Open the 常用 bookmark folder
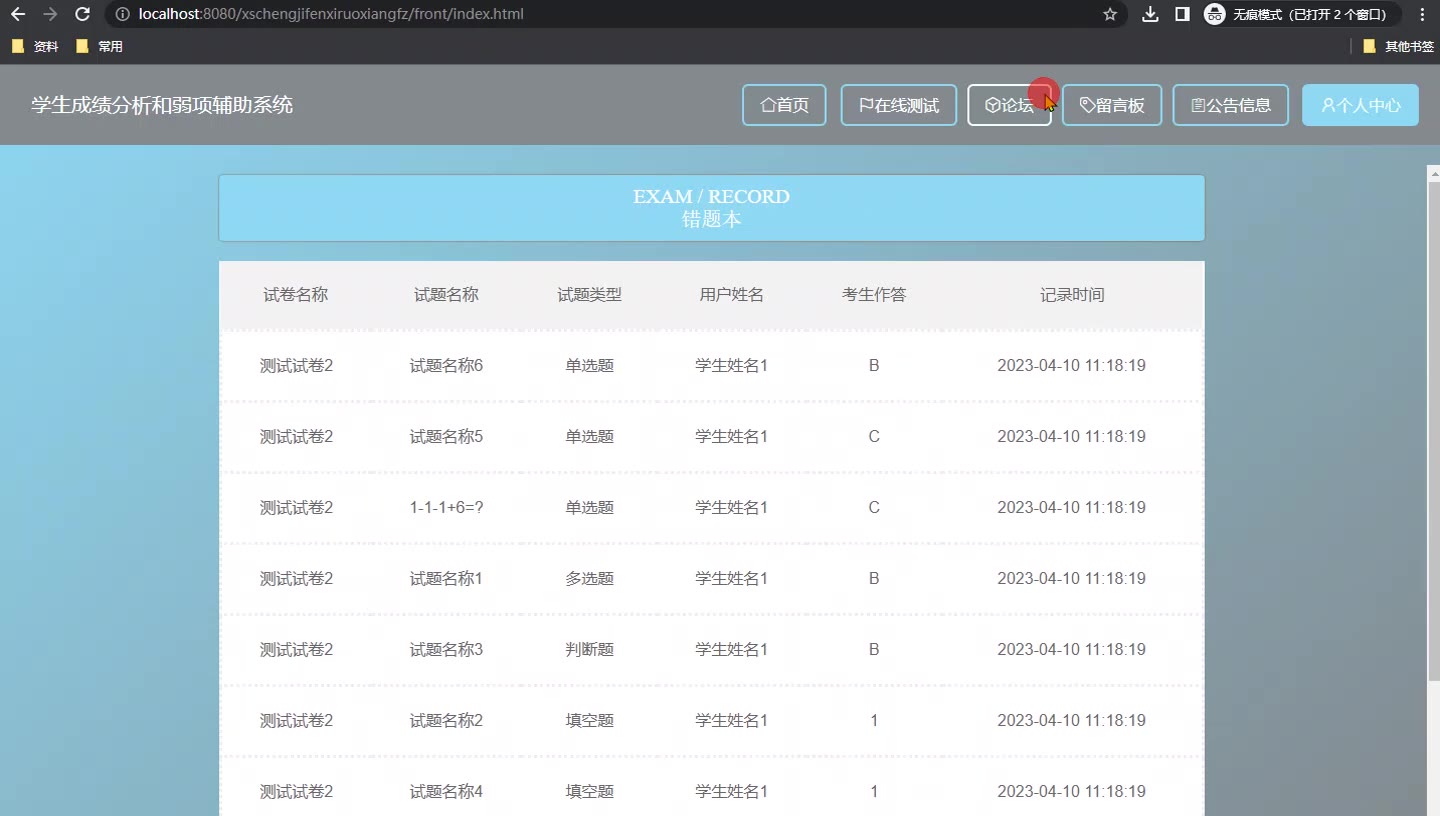1440x816 pixels. click(99, 46)
